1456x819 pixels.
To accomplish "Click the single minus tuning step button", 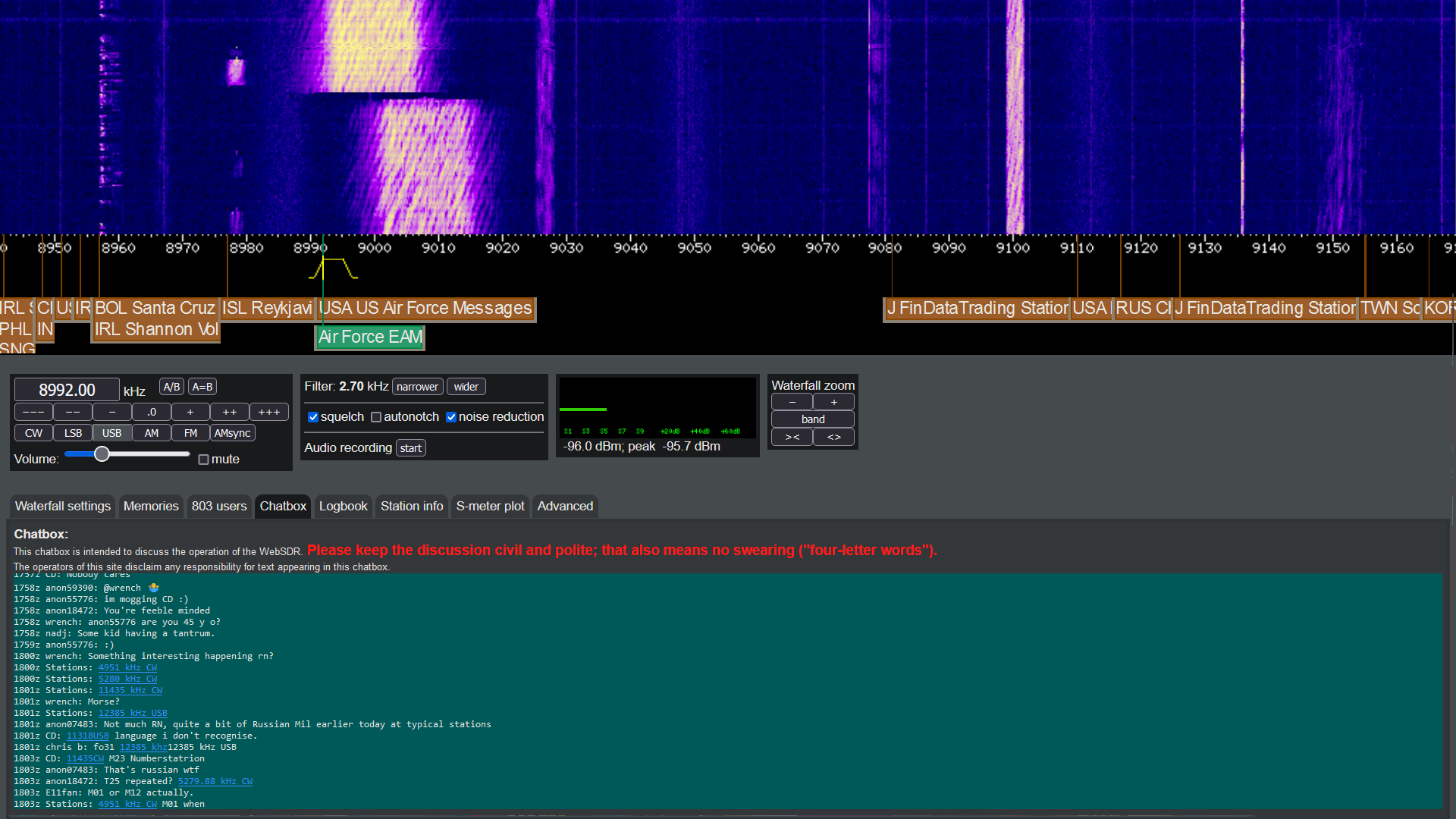I will (x=112, y=412).
